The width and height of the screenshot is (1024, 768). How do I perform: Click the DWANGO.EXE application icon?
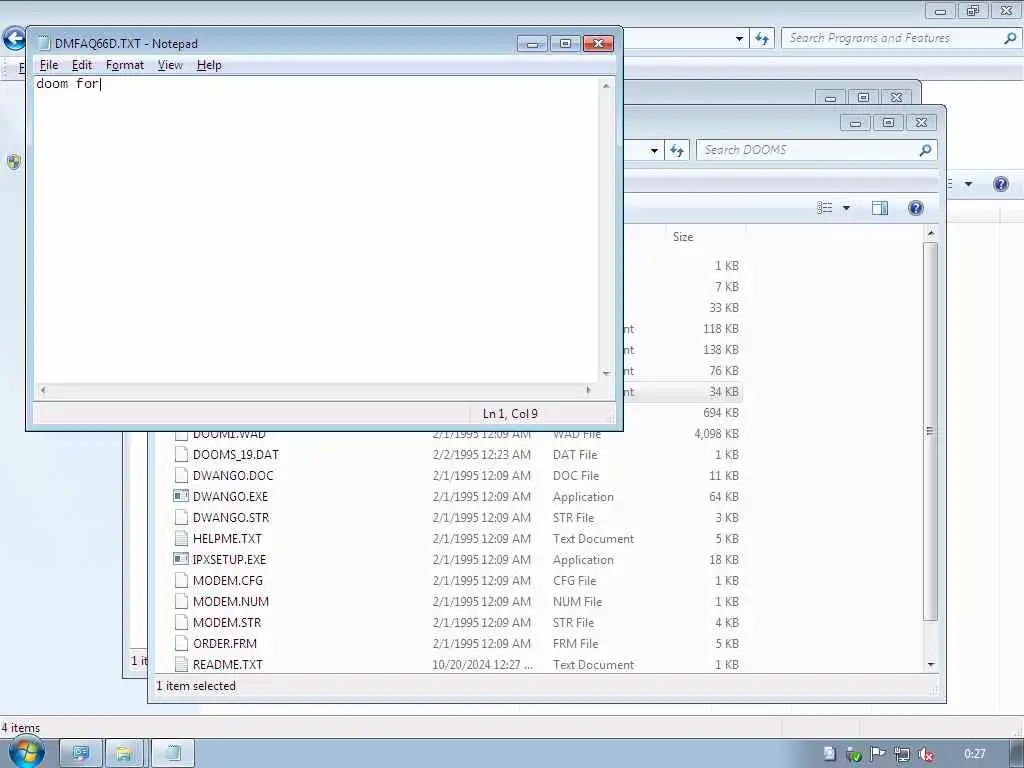click(x=181, y=496)
